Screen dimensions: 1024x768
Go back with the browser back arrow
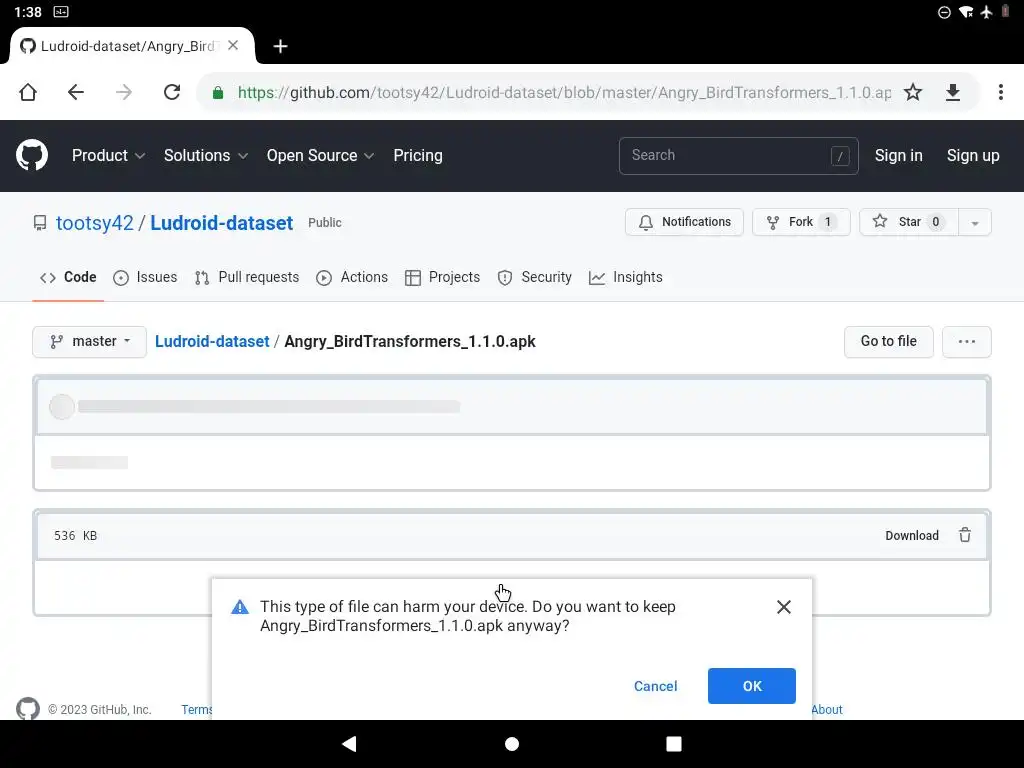[76, 92]
